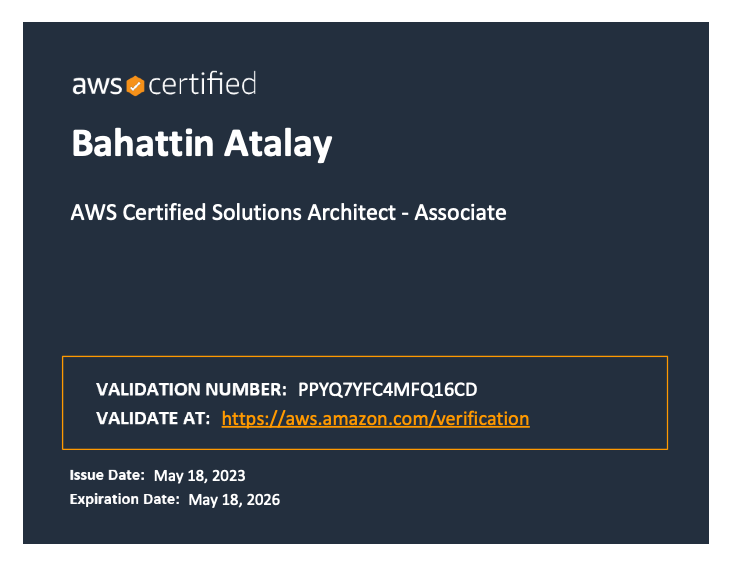Select the surname Atalay
Viewport: 731px width, 564px height.
(278, 144)
